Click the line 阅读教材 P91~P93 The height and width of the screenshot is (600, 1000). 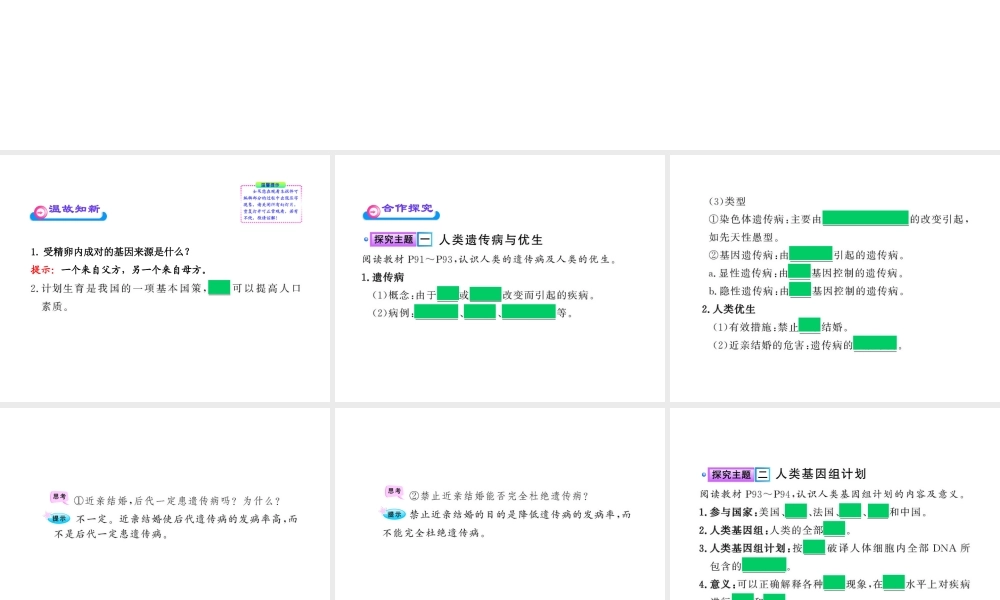(x=489, y=260)
